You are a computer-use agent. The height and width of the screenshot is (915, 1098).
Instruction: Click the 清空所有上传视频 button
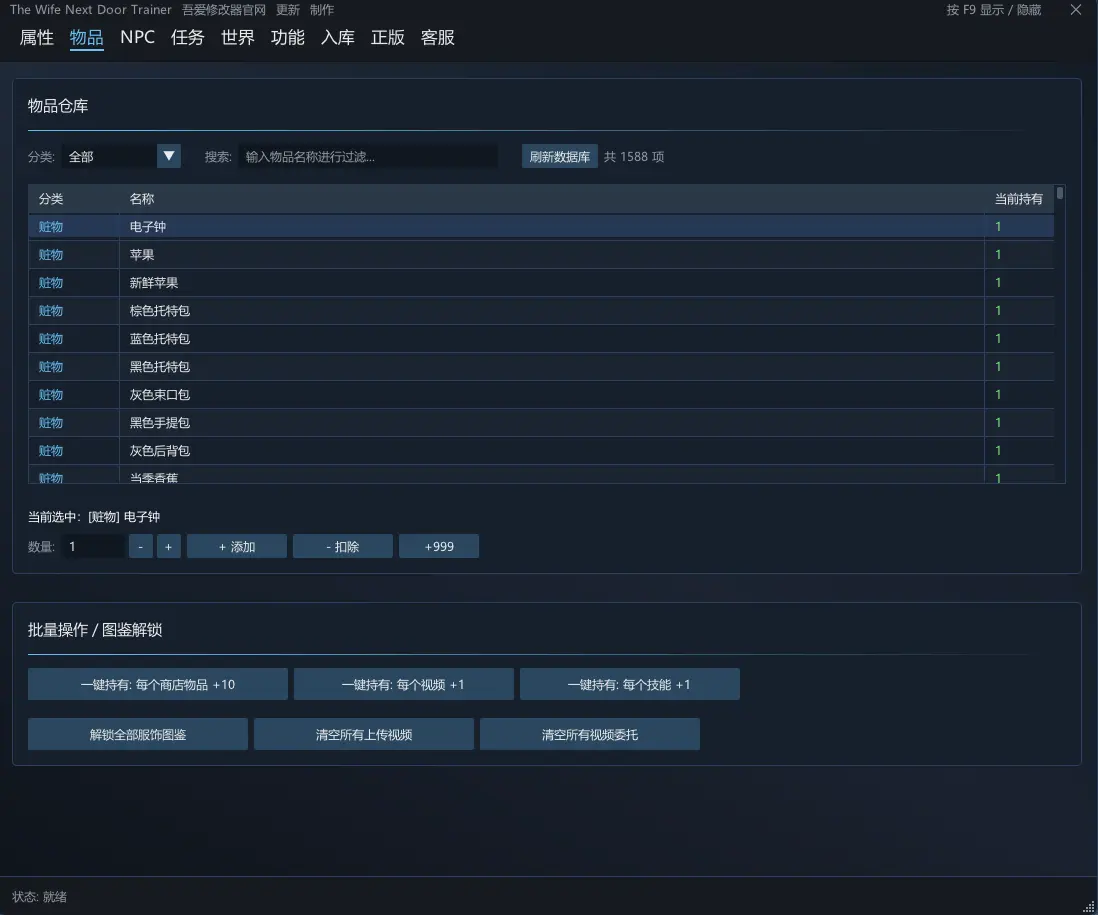364,734
